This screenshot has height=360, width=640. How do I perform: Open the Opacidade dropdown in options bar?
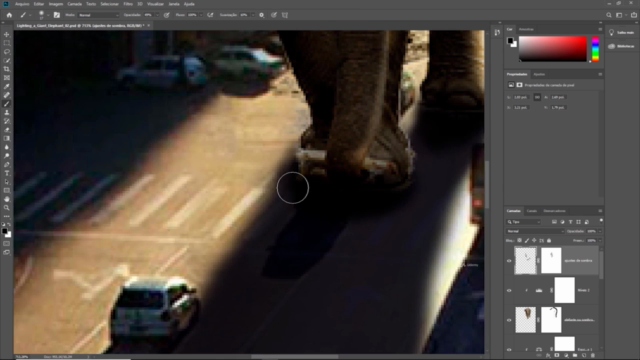pyautogui.click(x=157, y=15)
